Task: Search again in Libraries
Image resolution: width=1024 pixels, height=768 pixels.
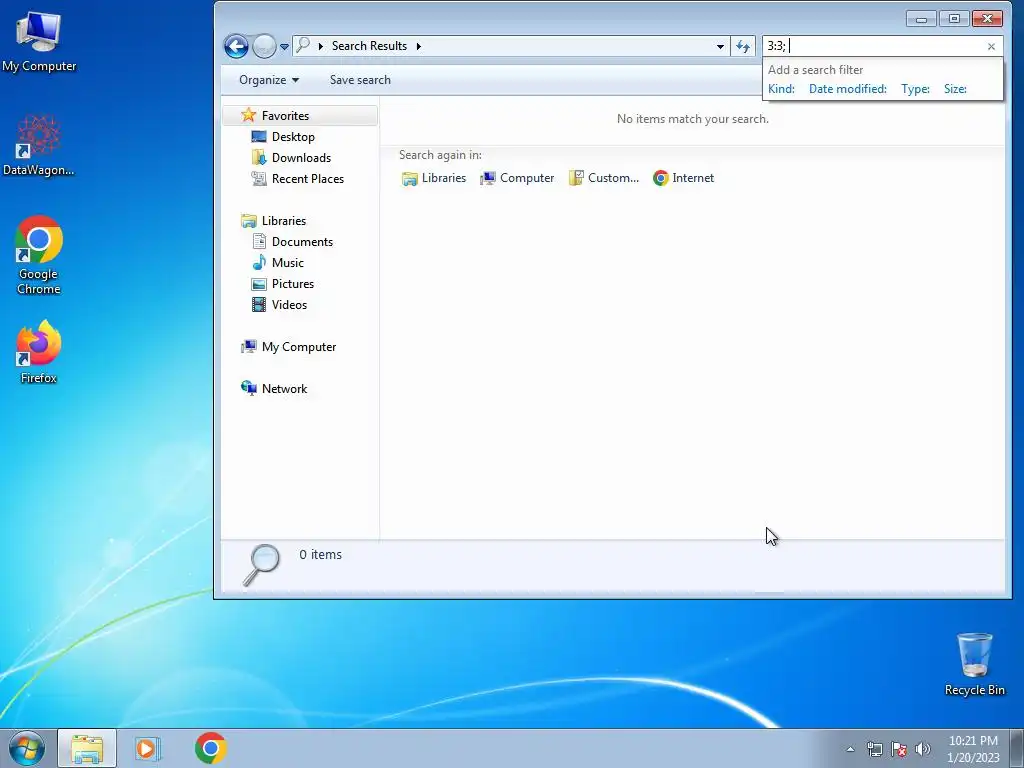Action: tap(434, 178)
